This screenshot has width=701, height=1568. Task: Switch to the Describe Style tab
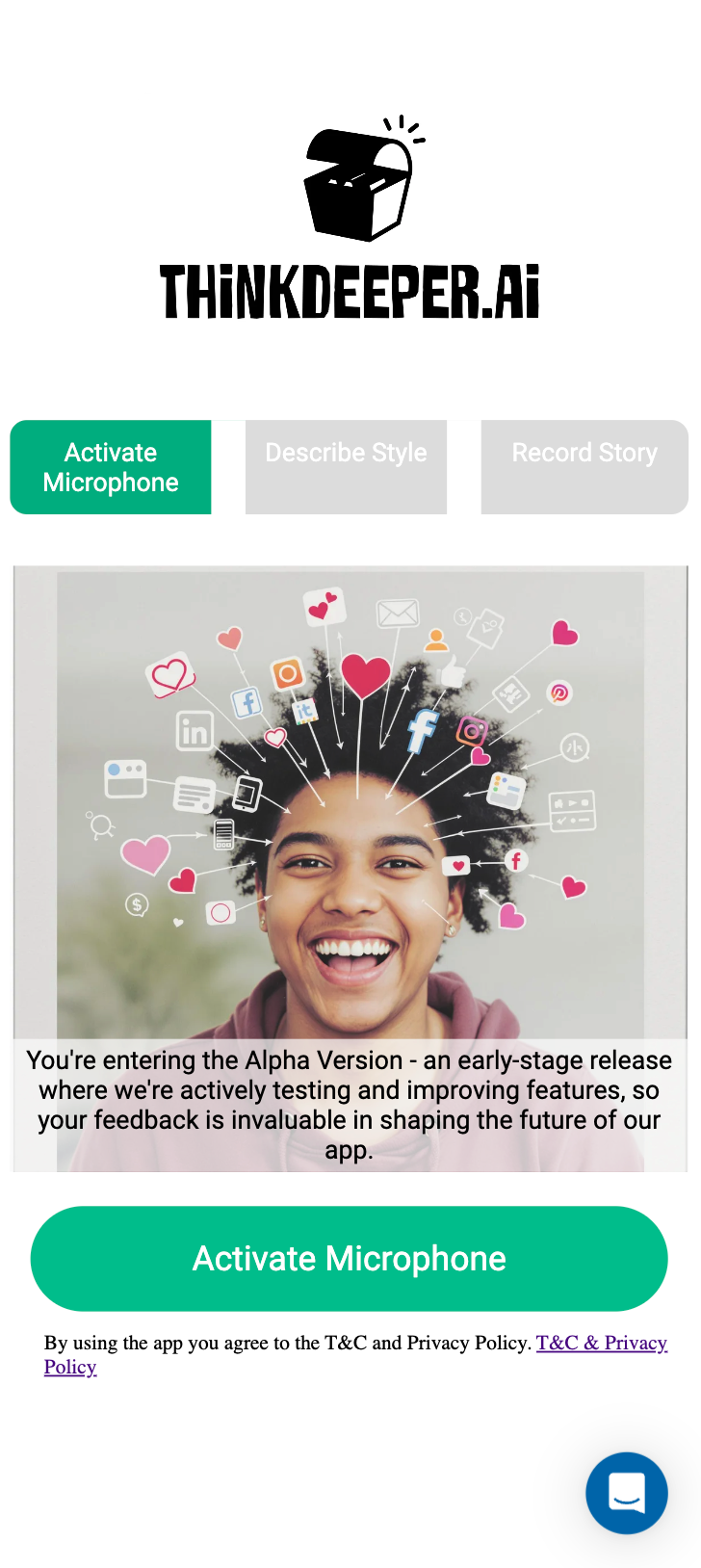pos(346,467)
